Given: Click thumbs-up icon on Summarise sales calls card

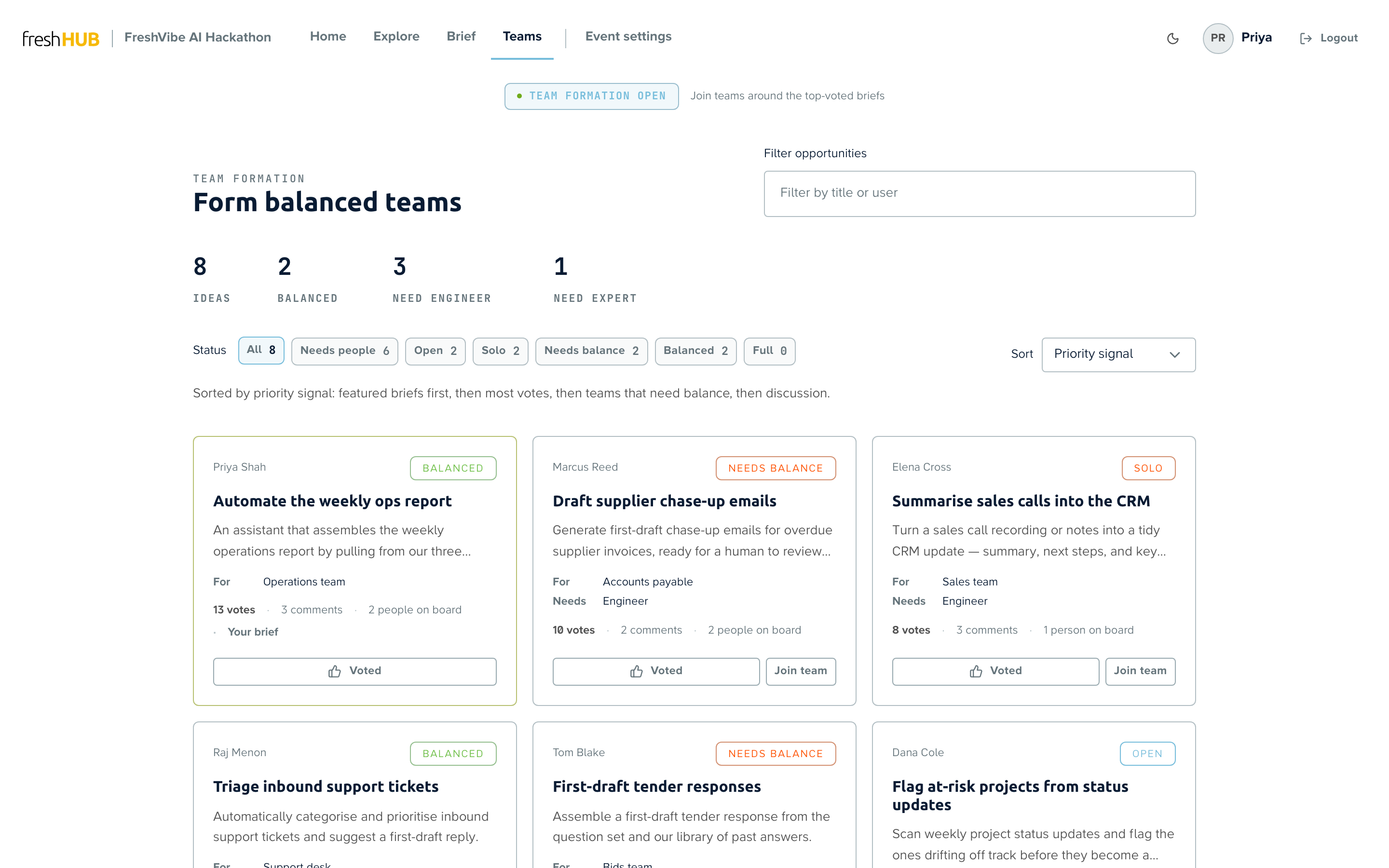Looking at the screenshot, I should [x=976, y=671].
